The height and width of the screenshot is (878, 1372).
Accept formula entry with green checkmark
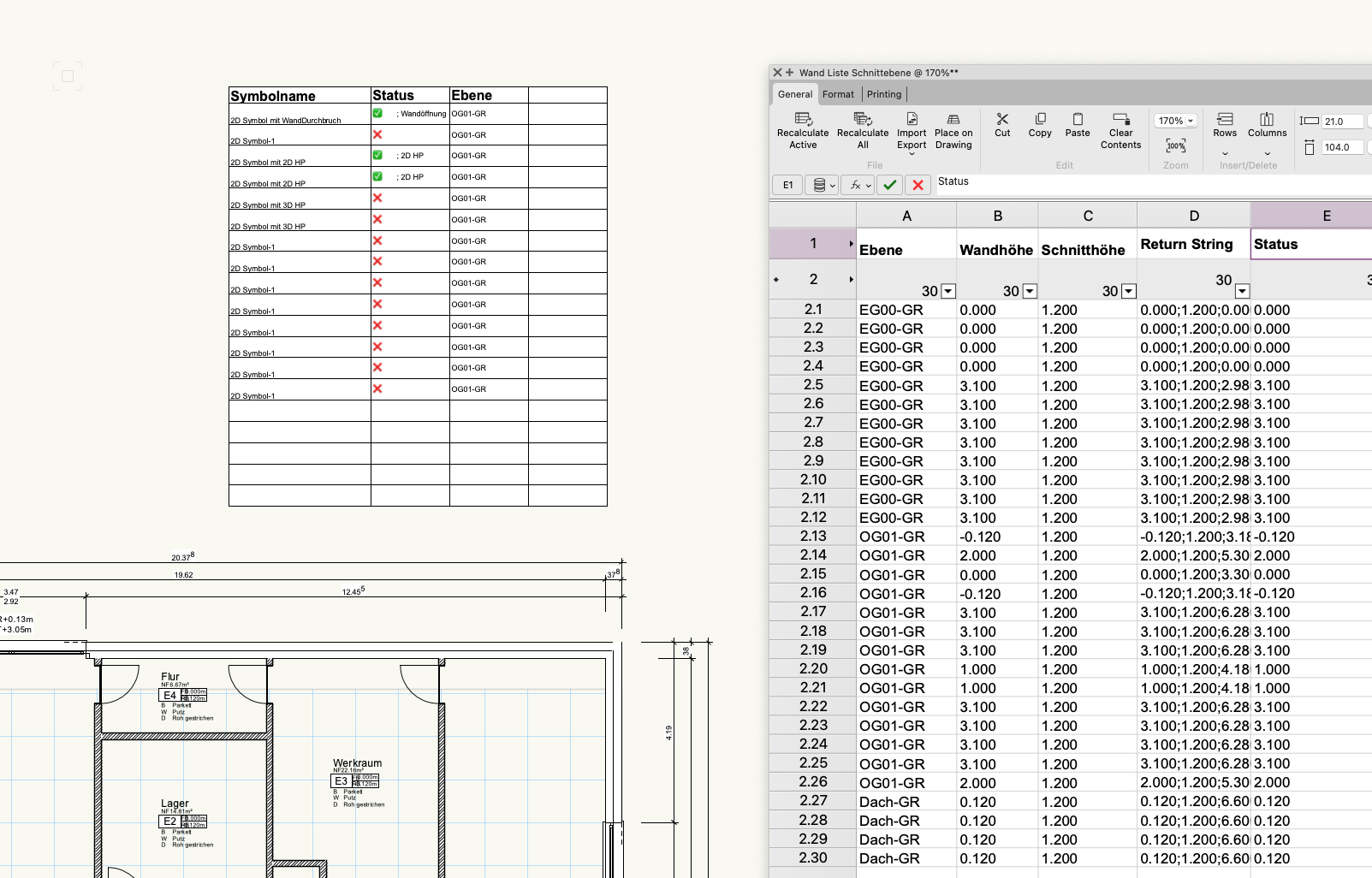pos(890,185)
